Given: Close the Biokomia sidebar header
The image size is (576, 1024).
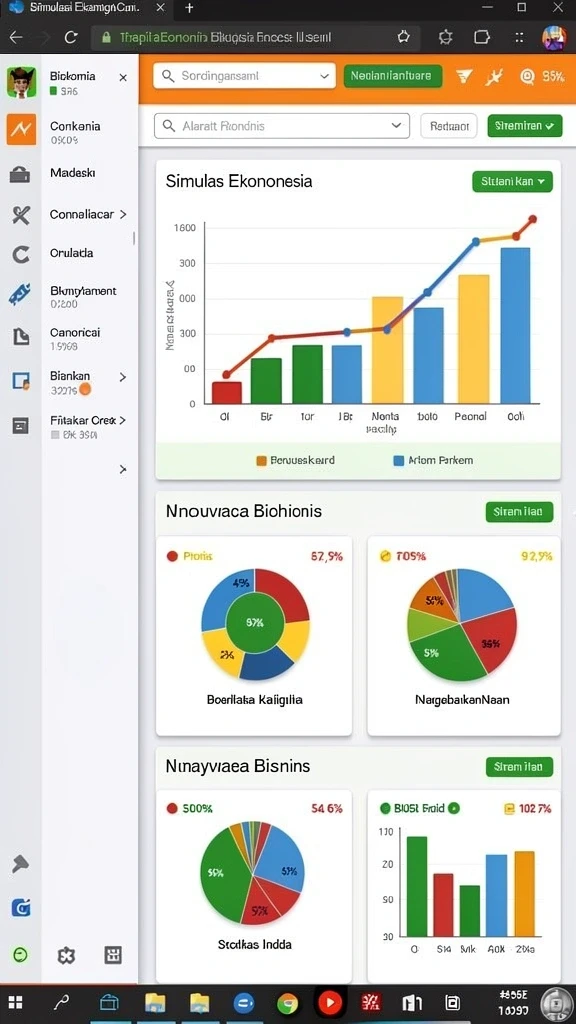Looking at the screenshot, I should [123, 78].
